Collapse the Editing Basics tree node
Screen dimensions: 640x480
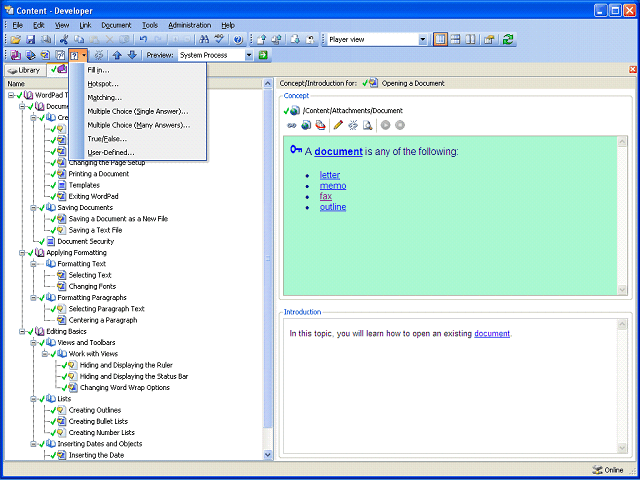(x=22, y=331)
